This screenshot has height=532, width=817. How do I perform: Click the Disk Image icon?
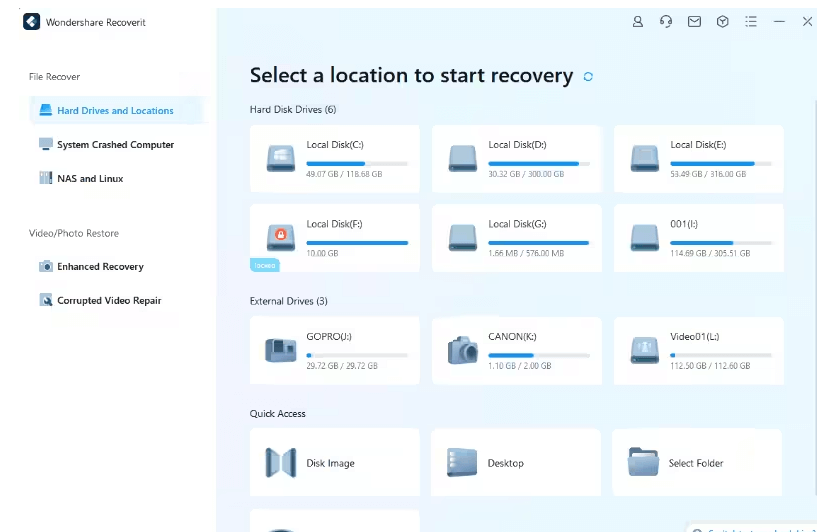[x=281, y=463]
